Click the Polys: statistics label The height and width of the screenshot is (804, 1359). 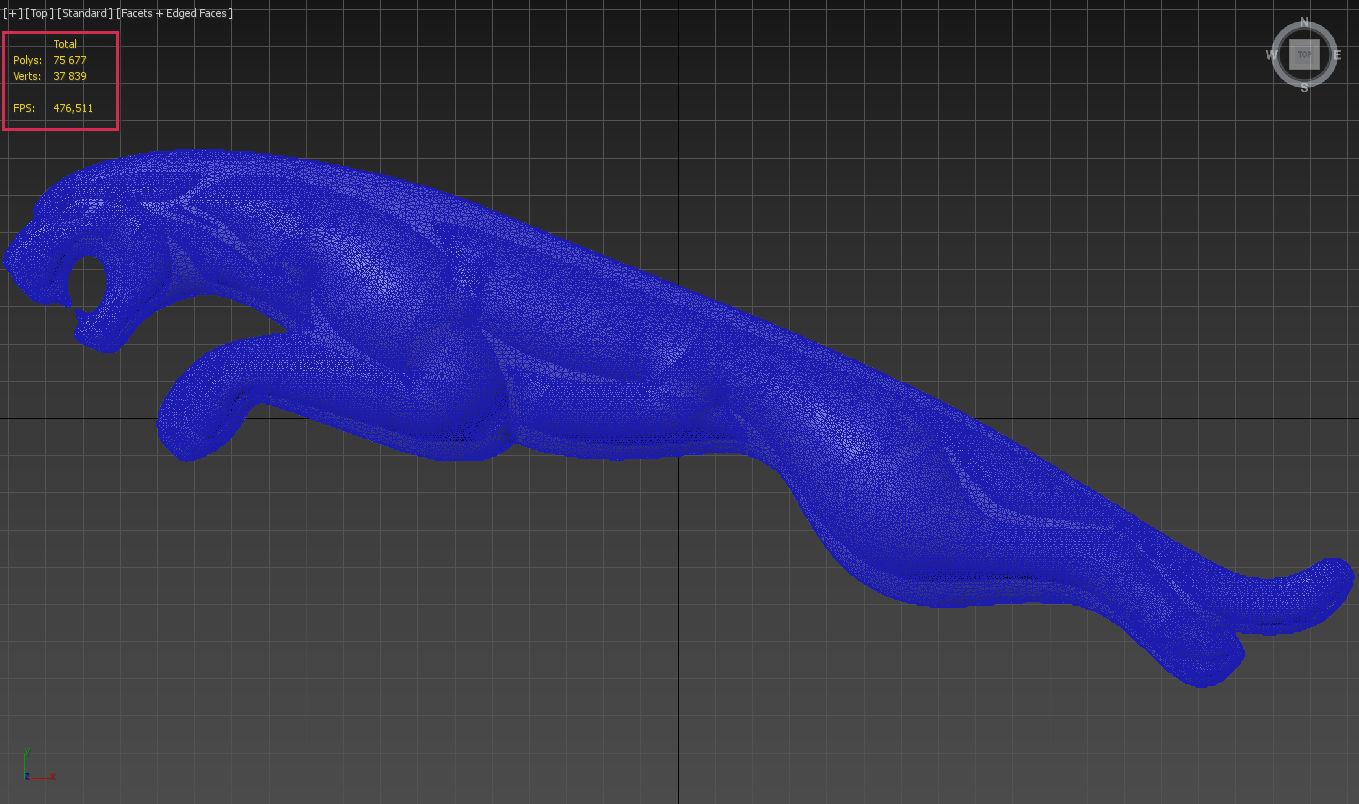27,60
